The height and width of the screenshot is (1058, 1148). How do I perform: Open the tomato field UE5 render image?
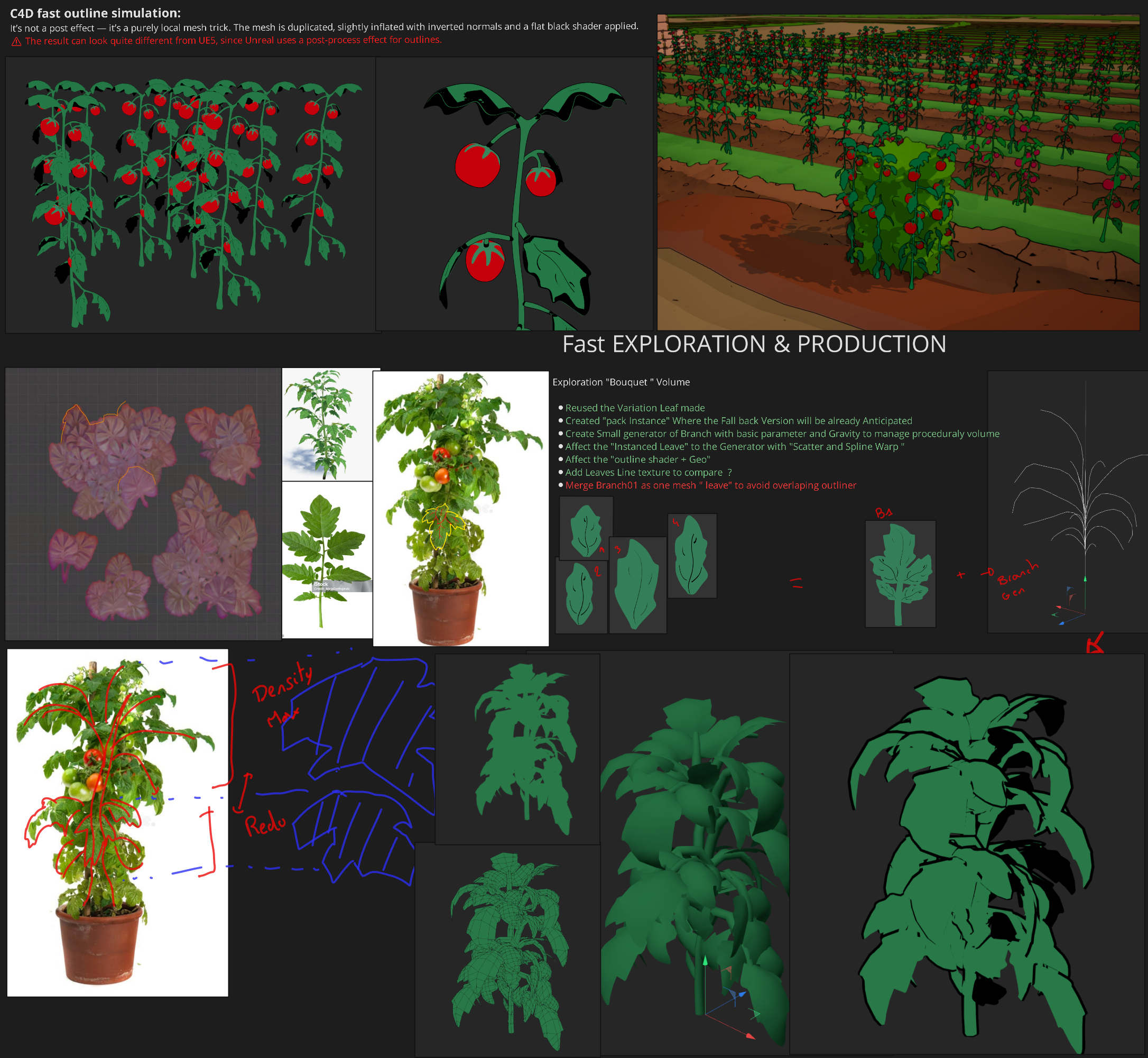[898, 172]
